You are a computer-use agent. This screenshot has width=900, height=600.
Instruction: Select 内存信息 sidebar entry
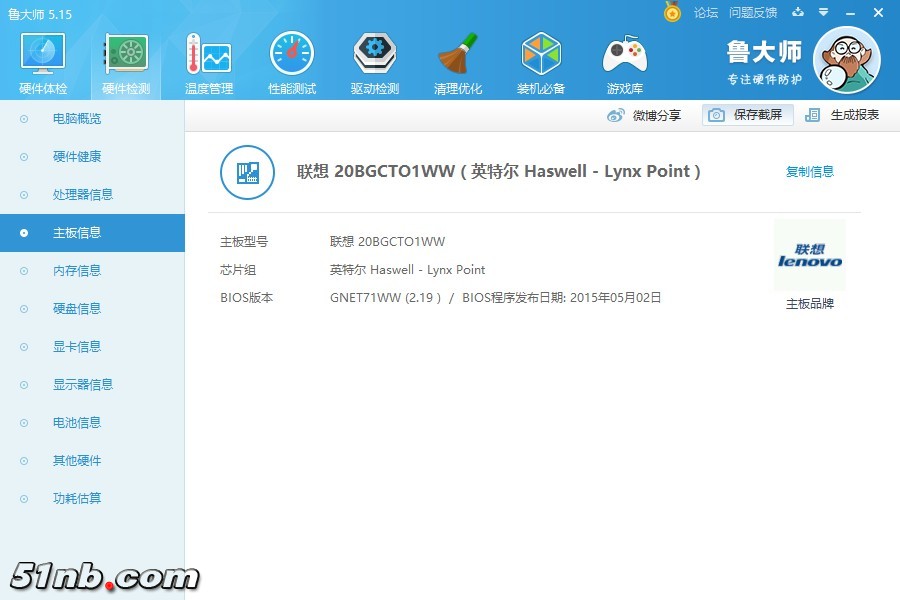(77, 271)
